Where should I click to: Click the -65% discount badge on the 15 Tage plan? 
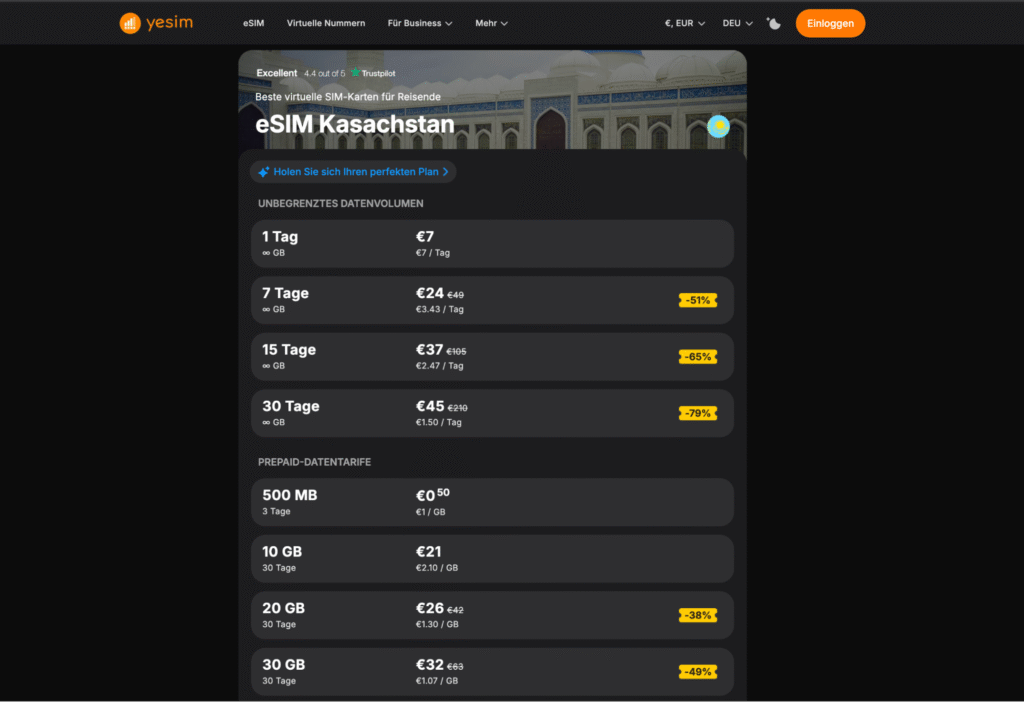click(697, 356)
